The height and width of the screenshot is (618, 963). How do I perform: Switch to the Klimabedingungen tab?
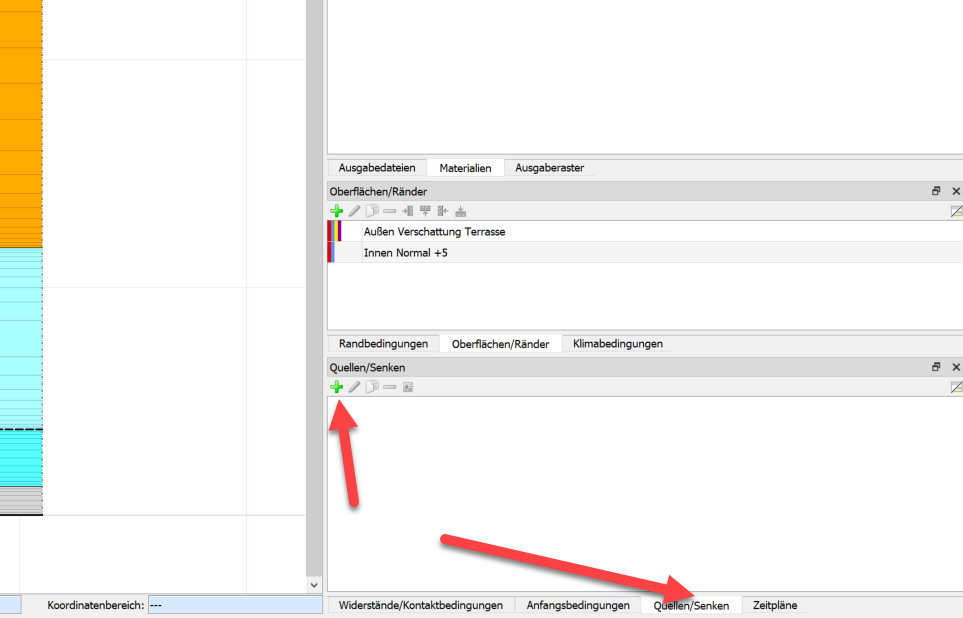tap(618, 344)
